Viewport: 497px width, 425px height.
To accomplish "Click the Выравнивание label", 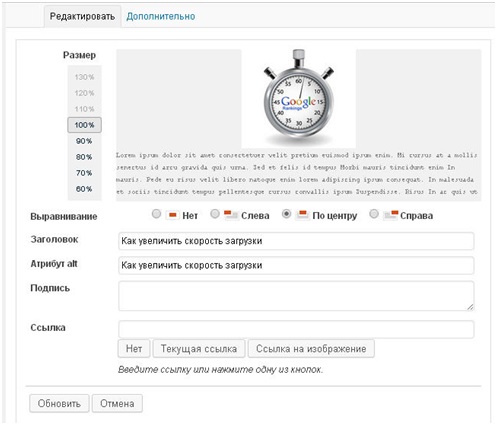I will (x=64, y=217).
